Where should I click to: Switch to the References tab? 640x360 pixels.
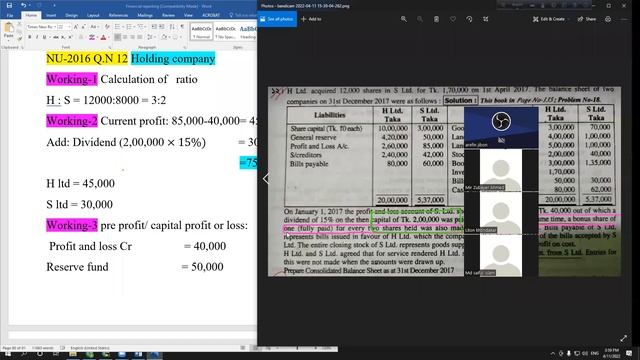point(118,16)
